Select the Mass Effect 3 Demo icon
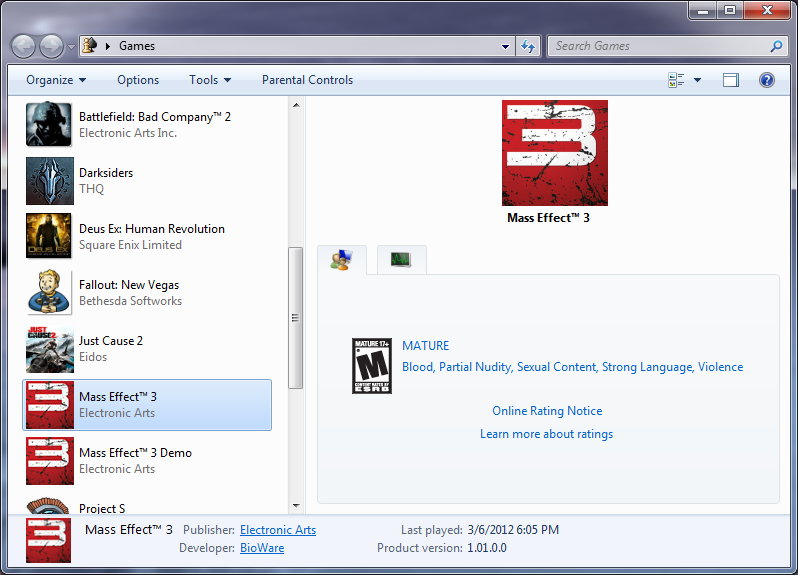 [x=50, y=461]
